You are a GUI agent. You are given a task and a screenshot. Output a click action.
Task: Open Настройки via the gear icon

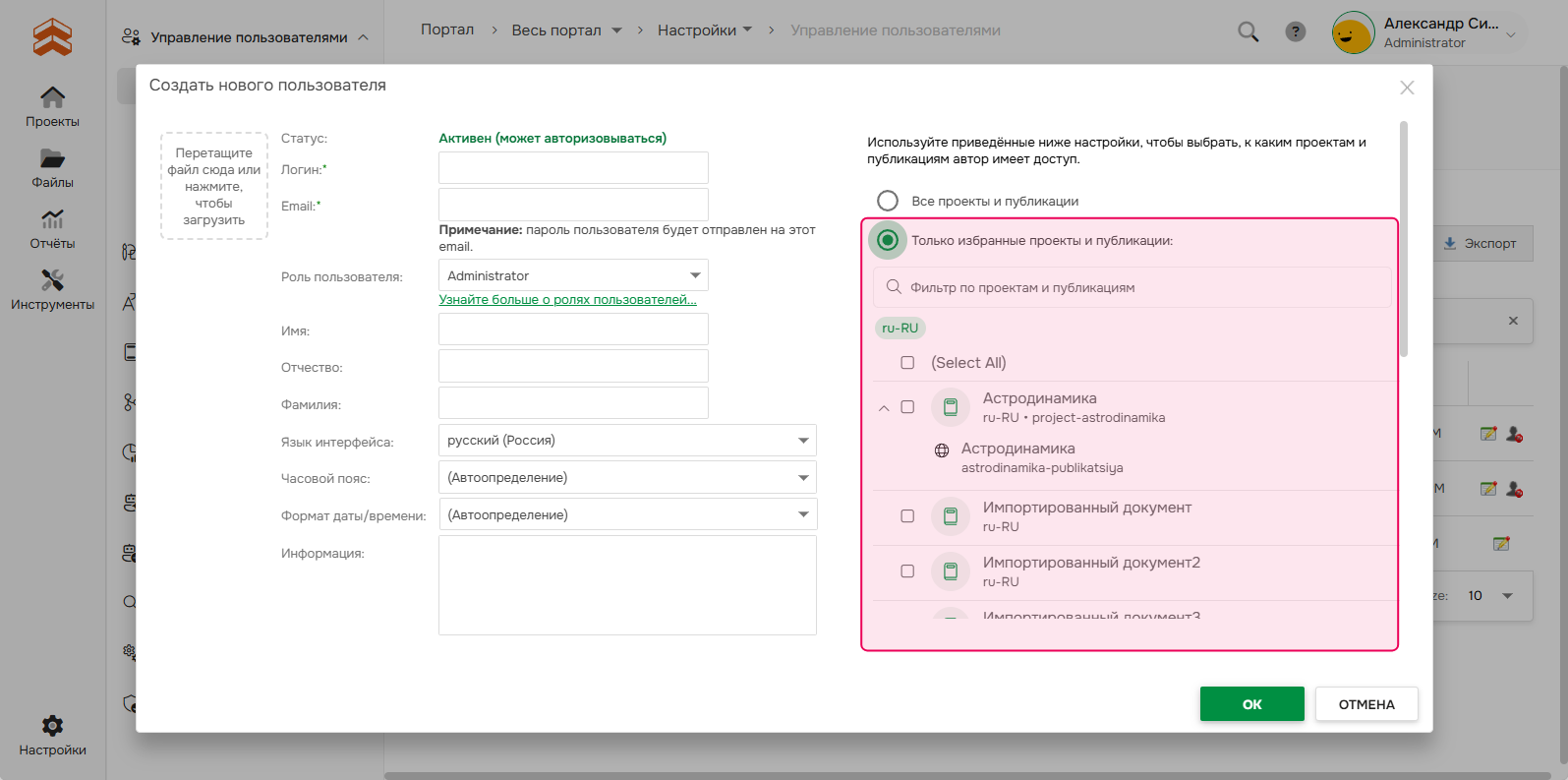[52, 726]
